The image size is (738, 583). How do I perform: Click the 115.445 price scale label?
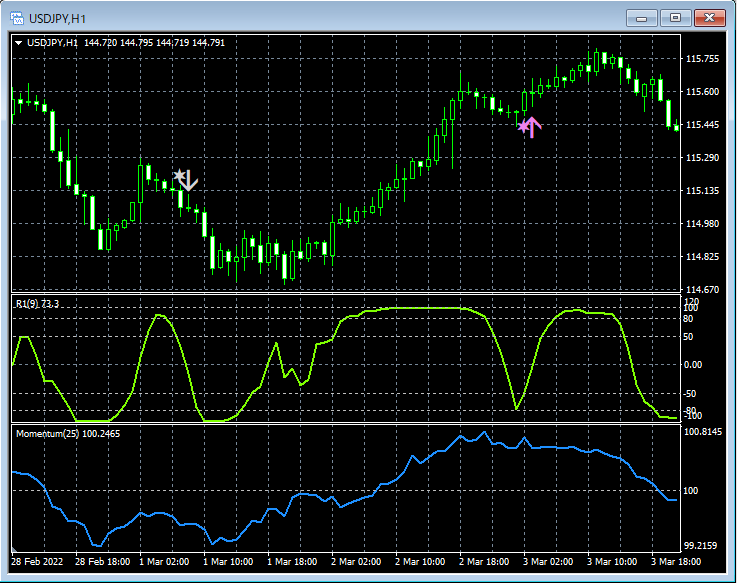click(x=702, y=125)
